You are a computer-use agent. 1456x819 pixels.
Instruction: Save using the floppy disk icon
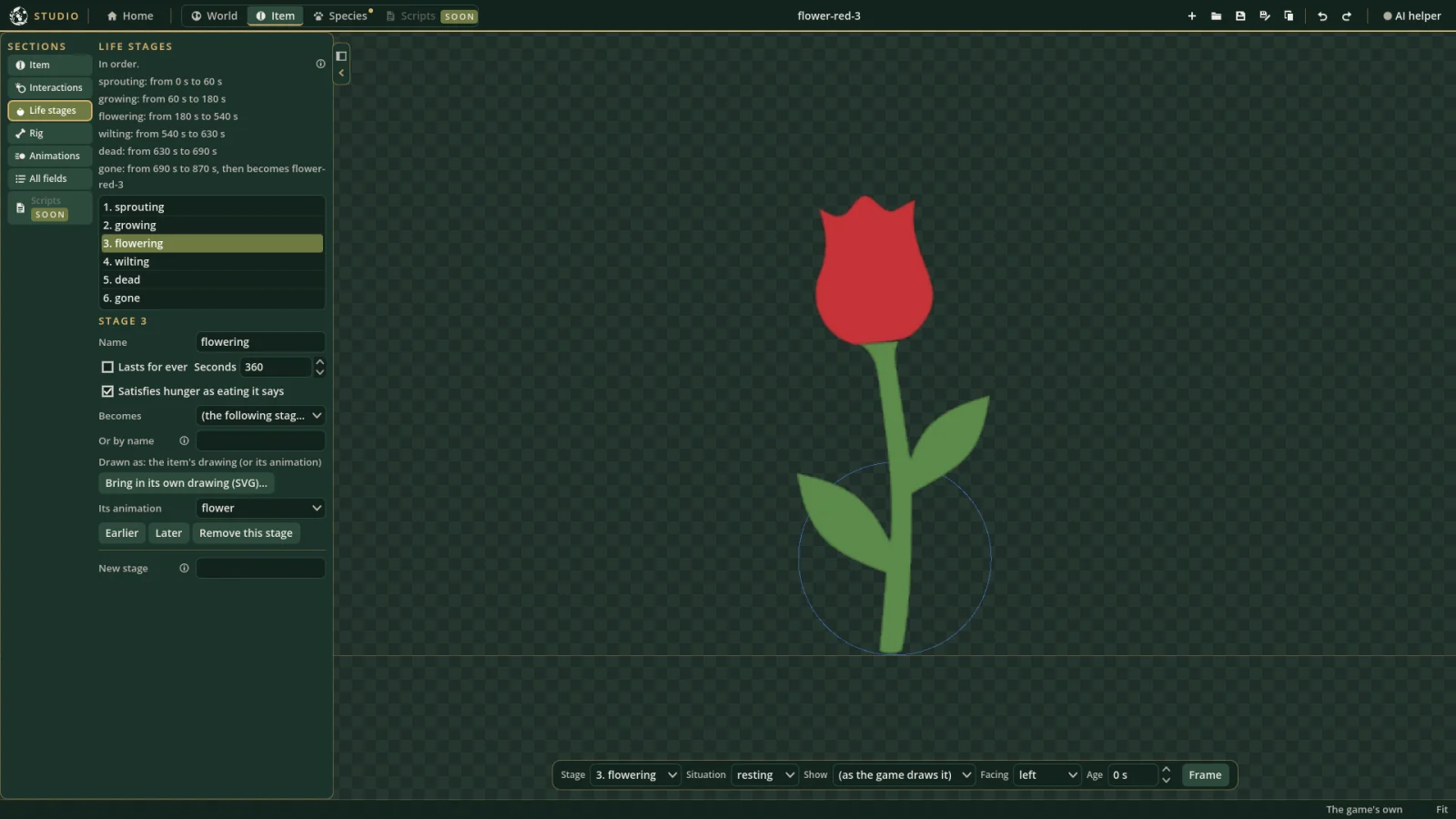[x=1240, y=16]
